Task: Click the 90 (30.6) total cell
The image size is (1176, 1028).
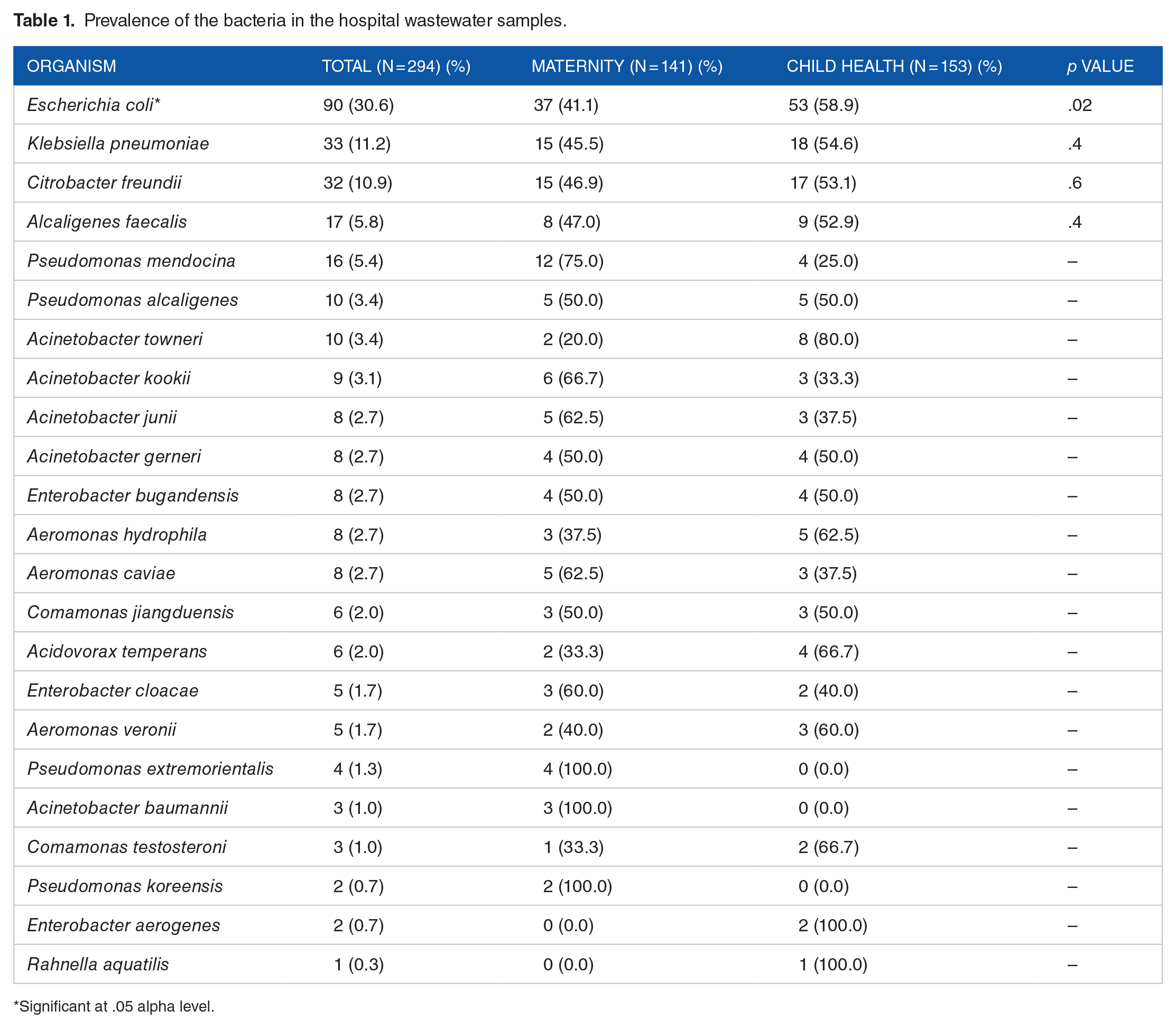Action: tap(358, 105)
